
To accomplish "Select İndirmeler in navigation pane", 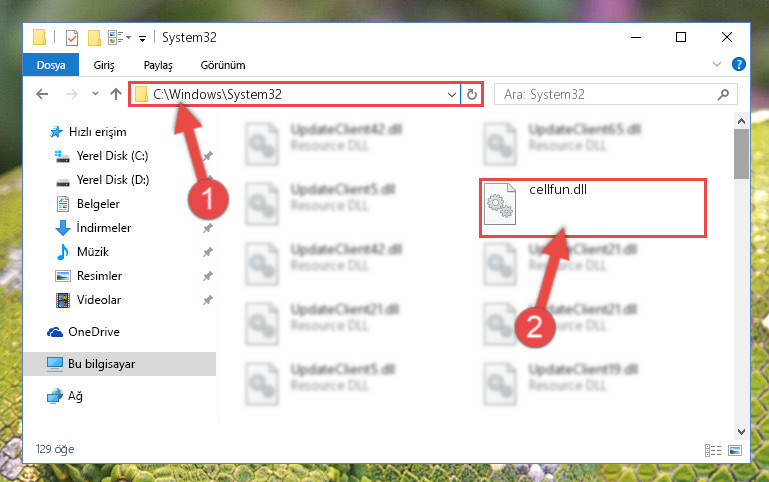I will point(103,228).
